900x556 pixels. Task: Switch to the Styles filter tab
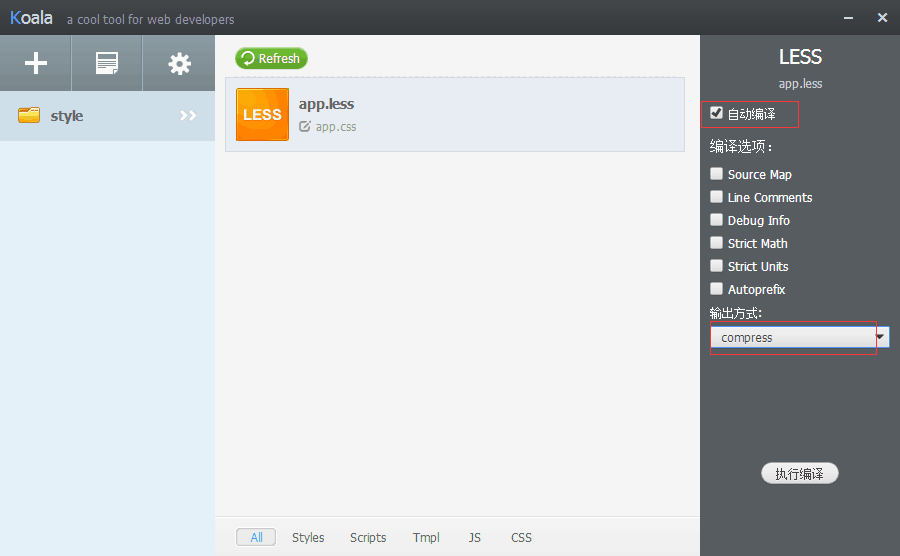(308, 538)
